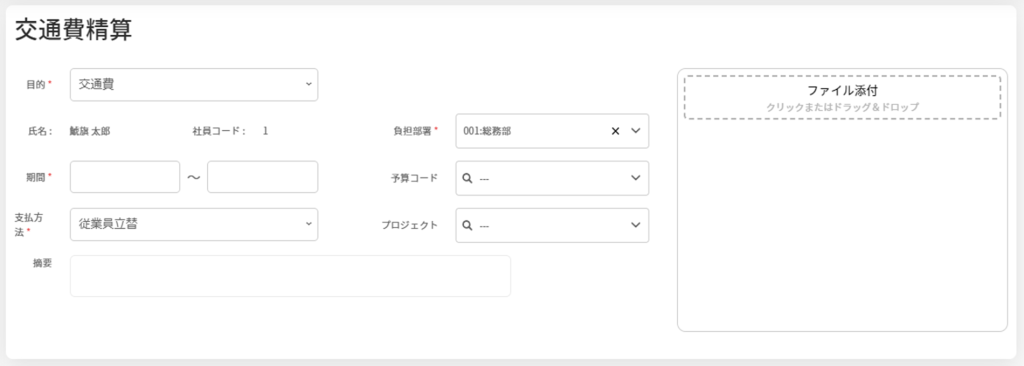This screenshot has height=366, width=1024.
Task: Click the empty attachment list panel
Action: pos(842,225)
